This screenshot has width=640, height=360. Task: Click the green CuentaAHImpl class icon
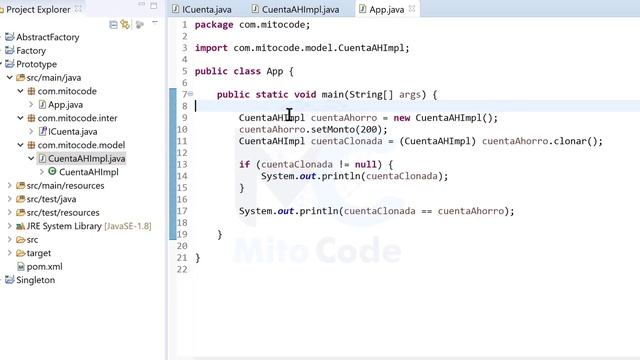coord(52,171)
